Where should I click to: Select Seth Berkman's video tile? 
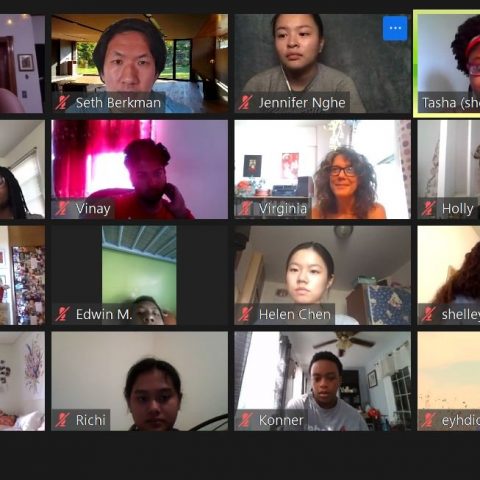click(140, 63)
